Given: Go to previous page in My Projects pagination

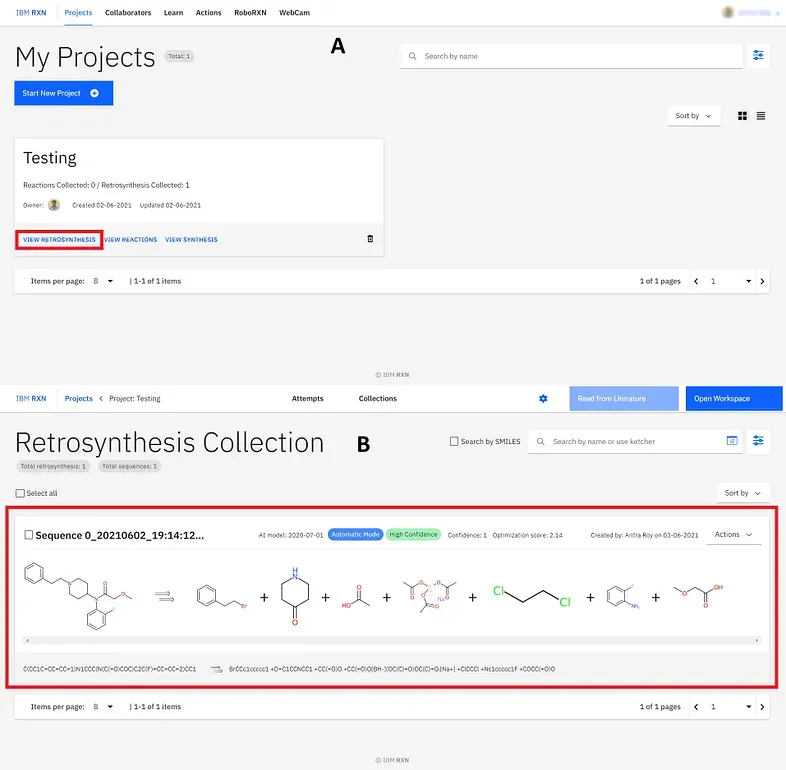Looking at the screenshot, I should [x=696, y=281].
